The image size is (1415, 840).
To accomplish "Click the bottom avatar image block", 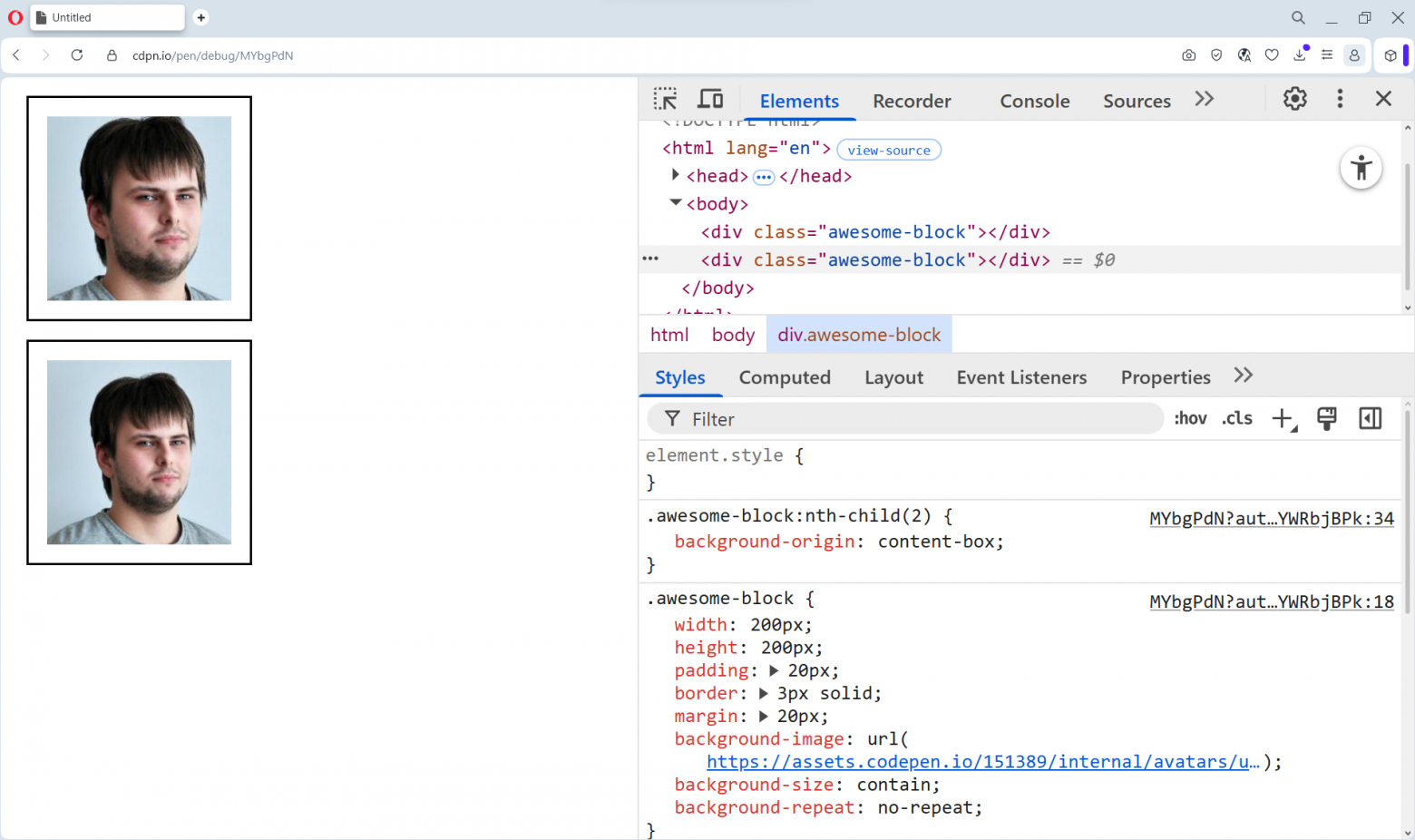I will pos(139,453).
